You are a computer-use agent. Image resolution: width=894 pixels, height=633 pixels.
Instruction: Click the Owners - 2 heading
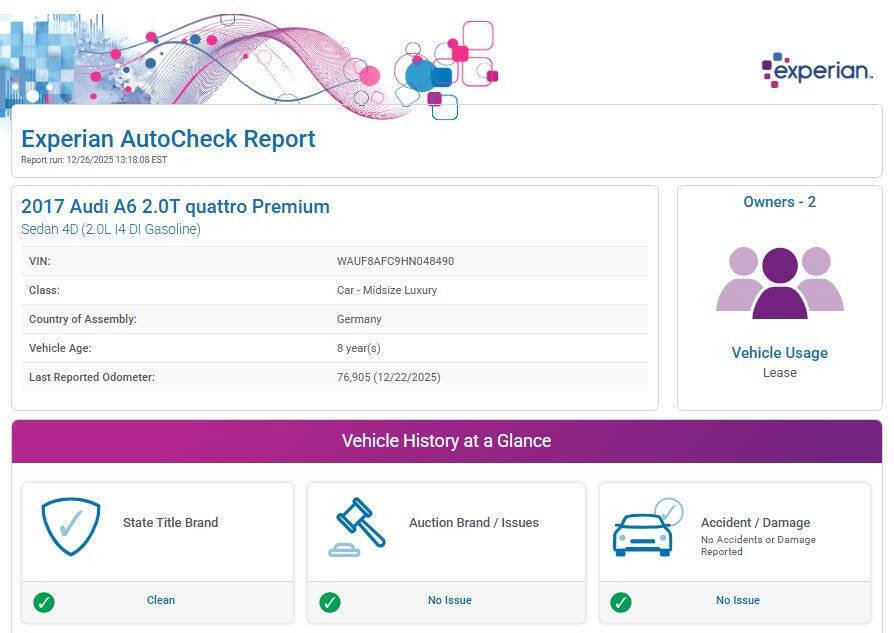(779, 202)
